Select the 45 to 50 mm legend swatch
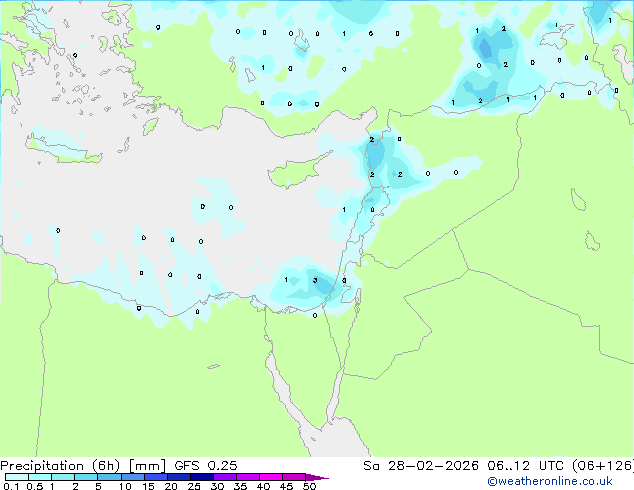634x490 pixels. click(x=294, y=477)
